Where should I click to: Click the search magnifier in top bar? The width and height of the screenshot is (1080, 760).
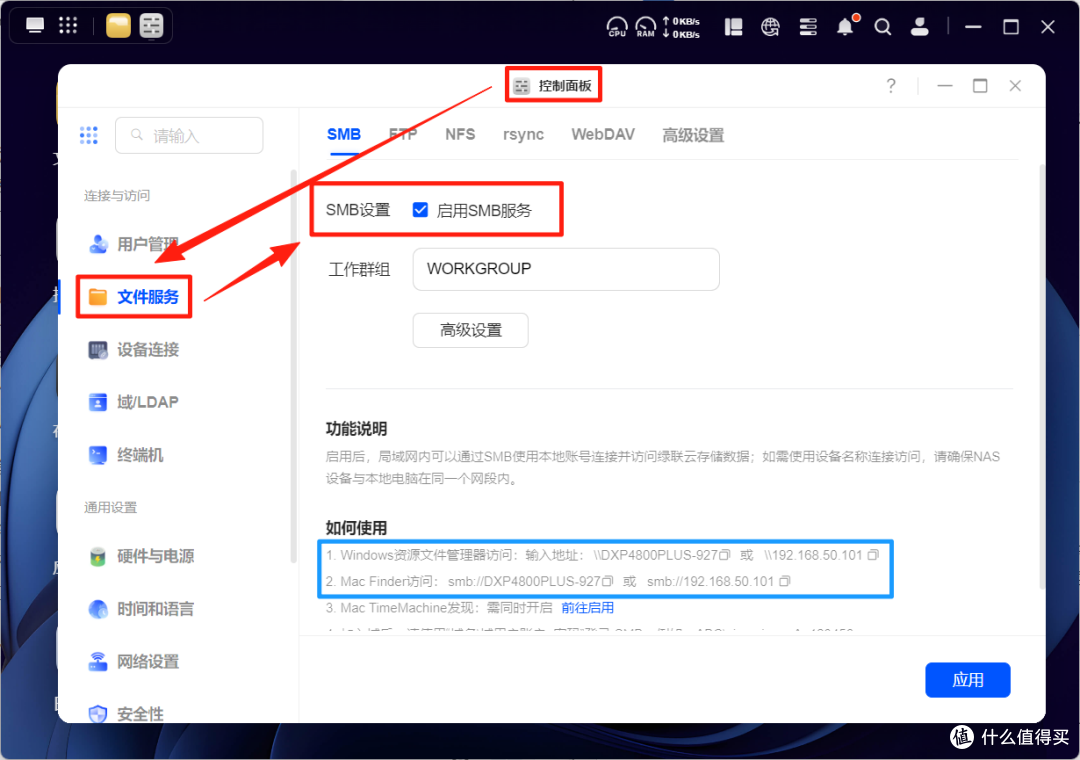[882, 27]
